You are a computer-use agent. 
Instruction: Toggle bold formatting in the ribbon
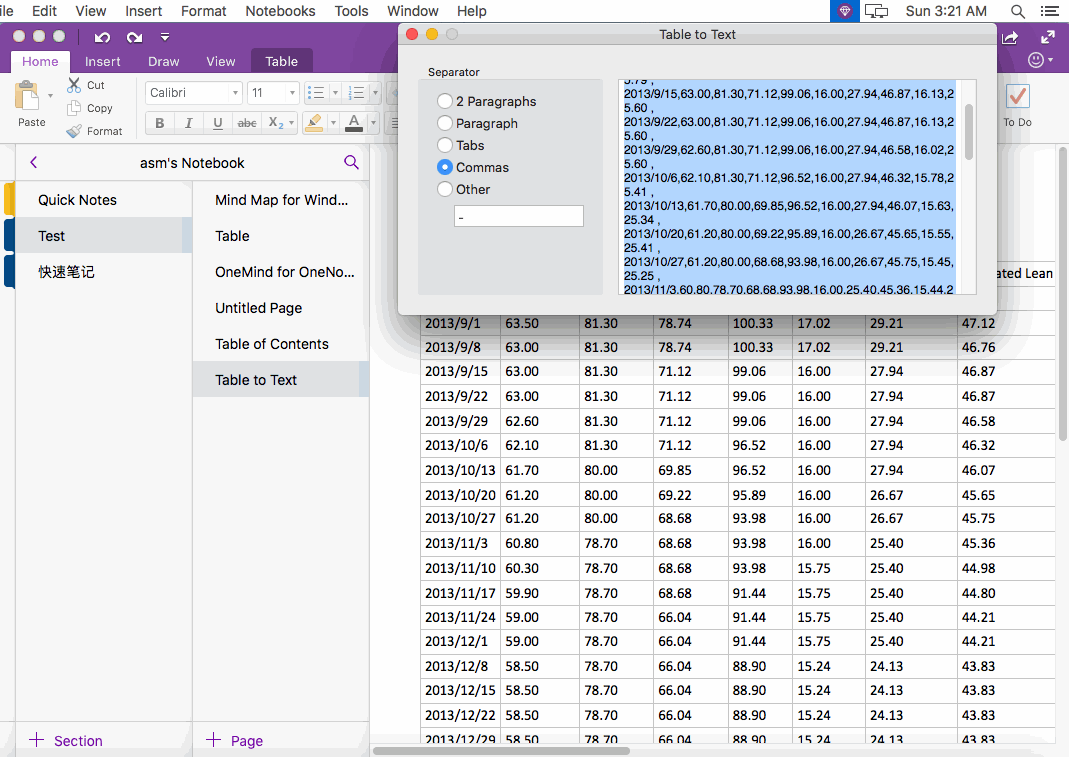[x=159, y=122]
